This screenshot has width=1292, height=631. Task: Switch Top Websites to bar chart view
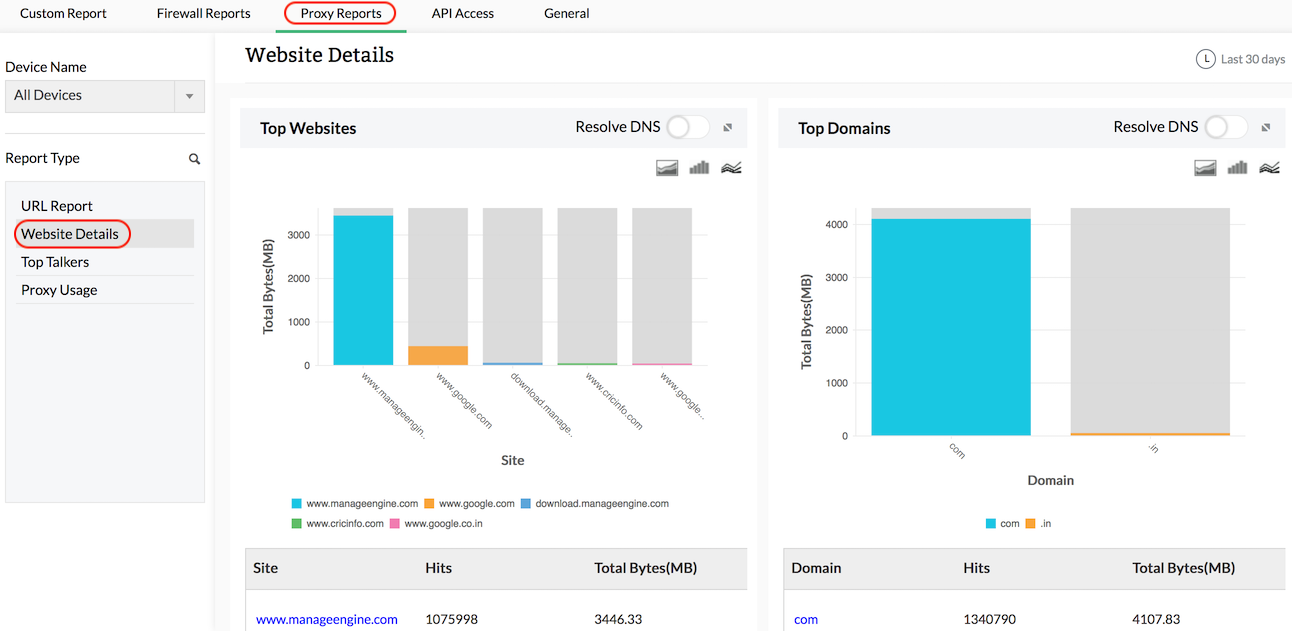point(698,167)
